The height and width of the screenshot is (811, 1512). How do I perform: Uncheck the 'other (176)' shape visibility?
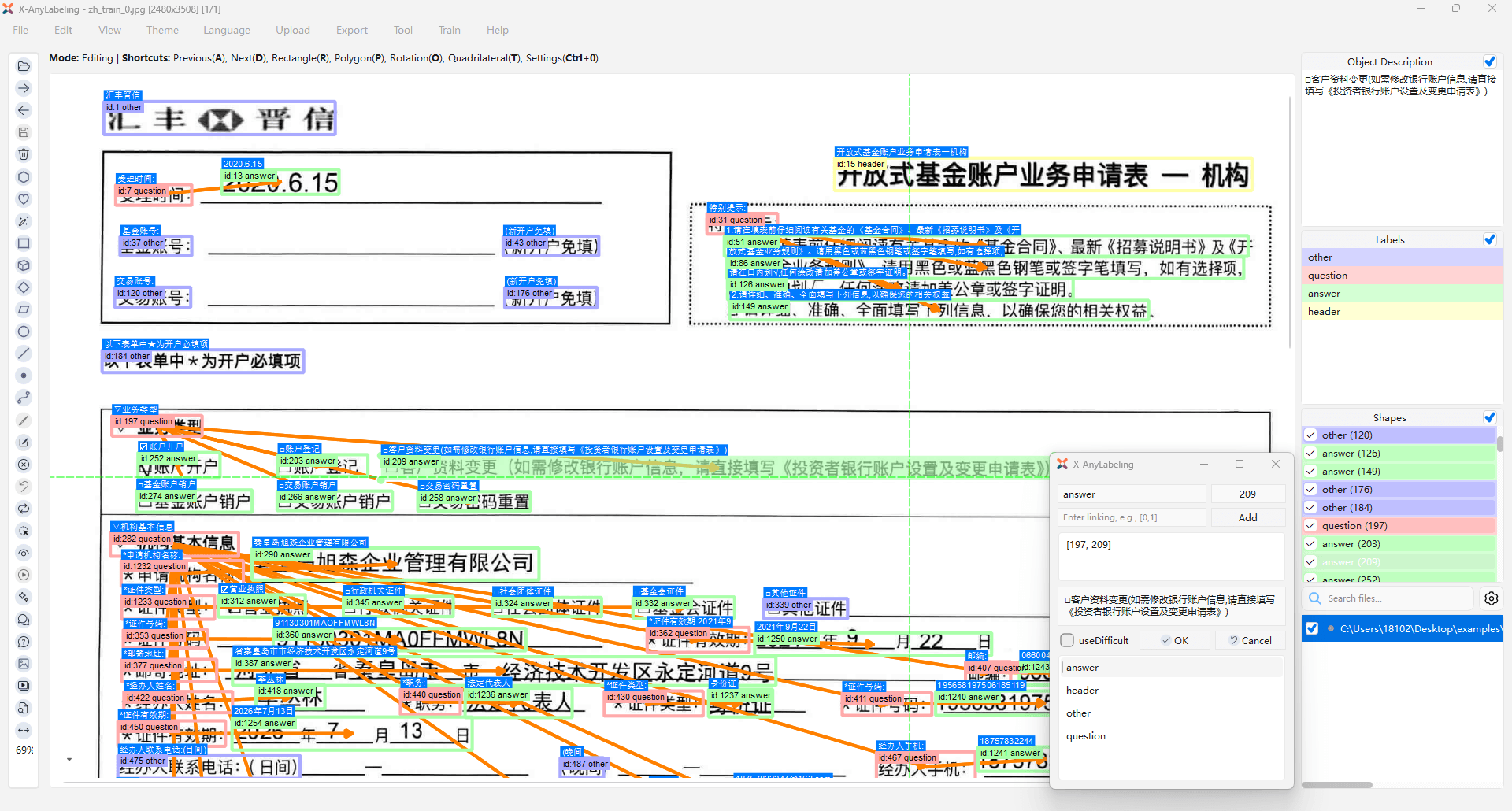[x=1310, y=489]
